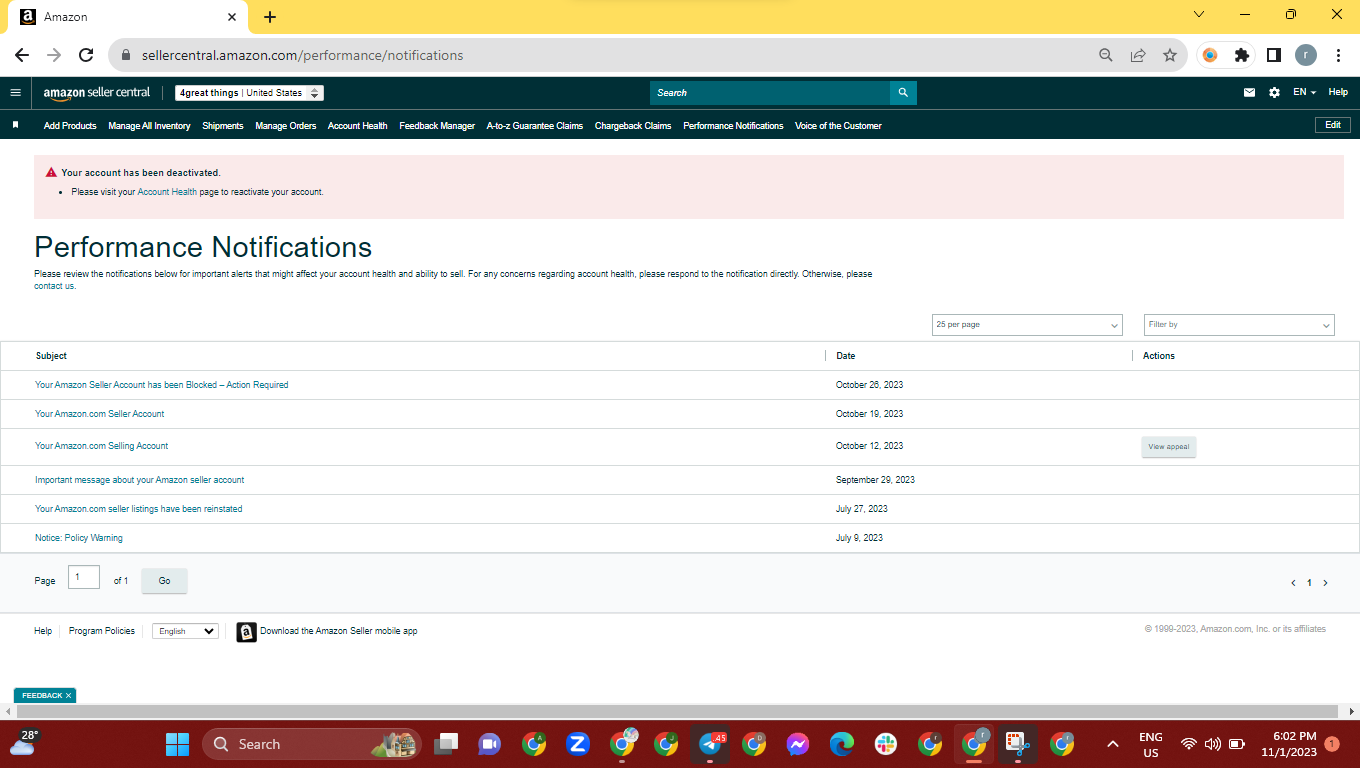1360x768 pixels.
Task: Go to Shipments in the nav bar
Action: 223,126
